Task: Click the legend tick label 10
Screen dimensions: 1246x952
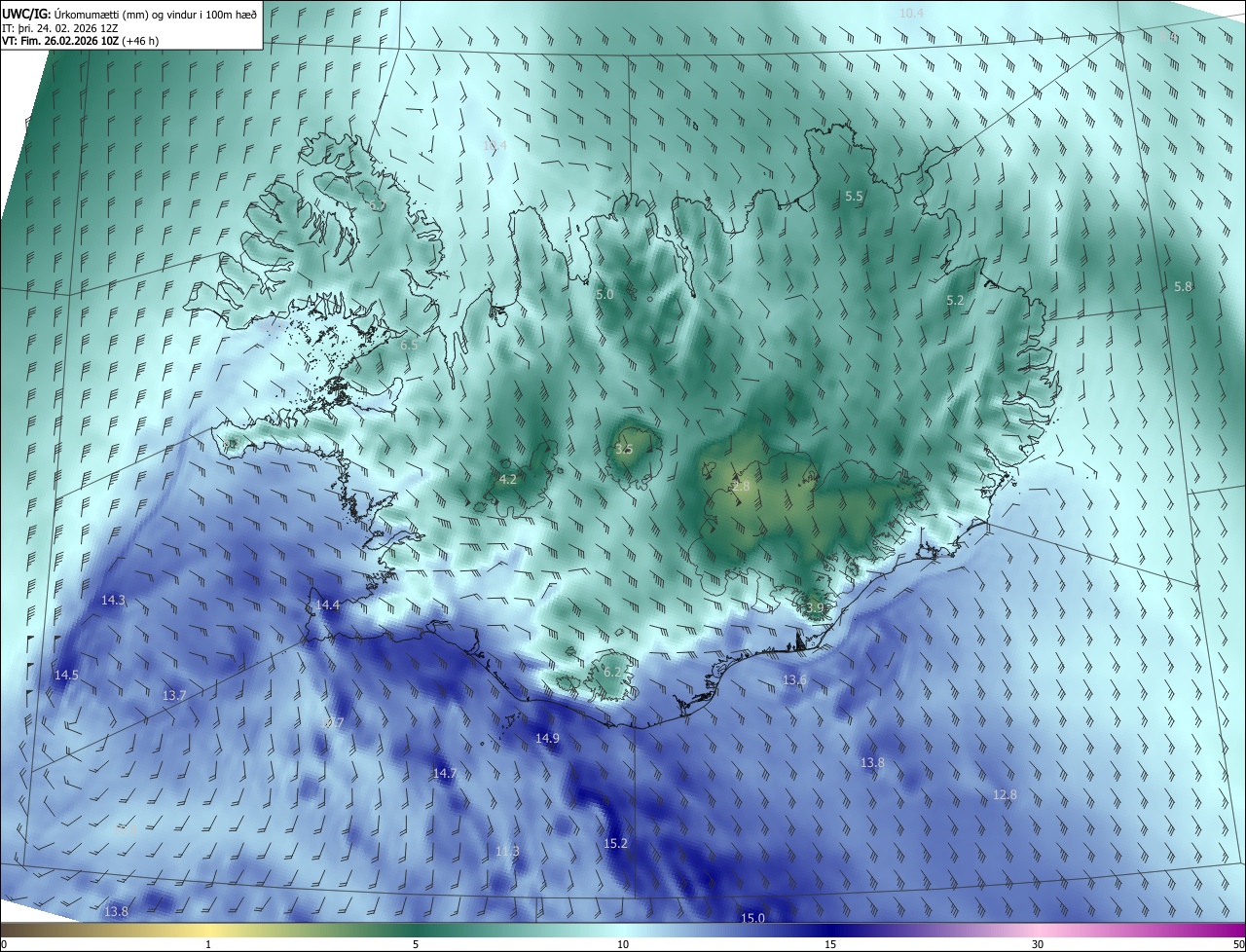Action: click(x=623, y=944)
